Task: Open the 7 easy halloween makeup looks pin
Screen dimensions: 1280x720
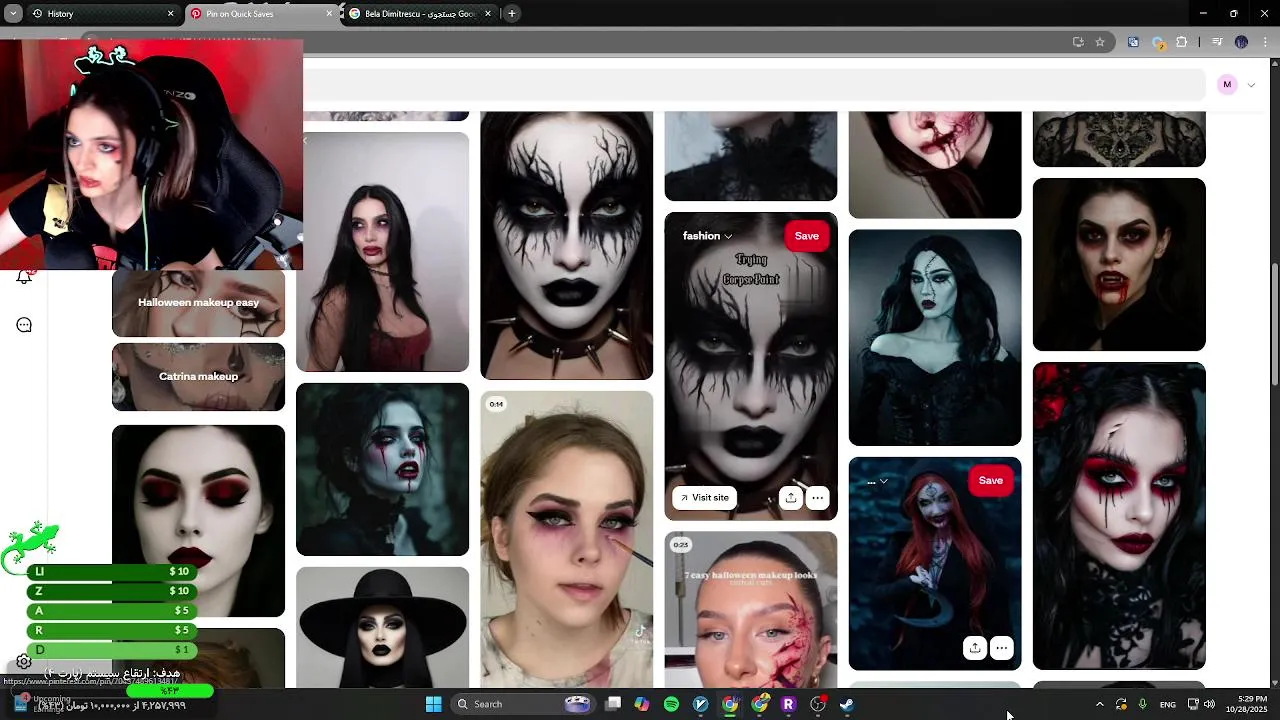Action: tap(750, 610)
